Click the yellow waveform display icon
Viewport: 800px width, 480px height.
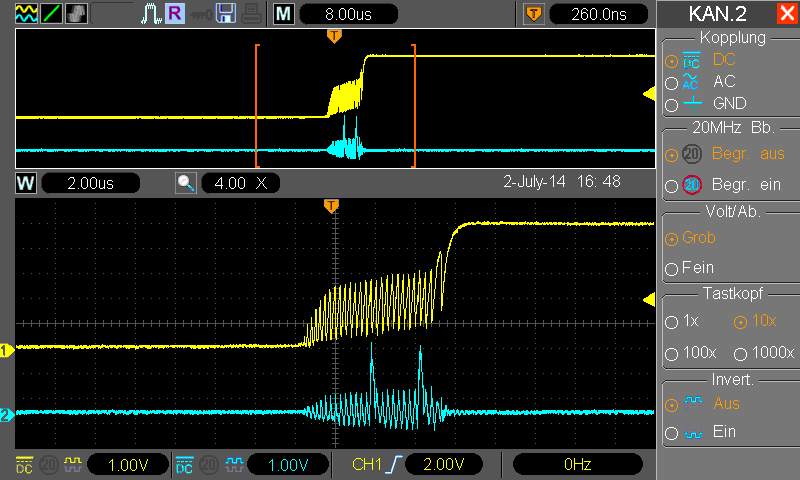click(x=26, y=14)
